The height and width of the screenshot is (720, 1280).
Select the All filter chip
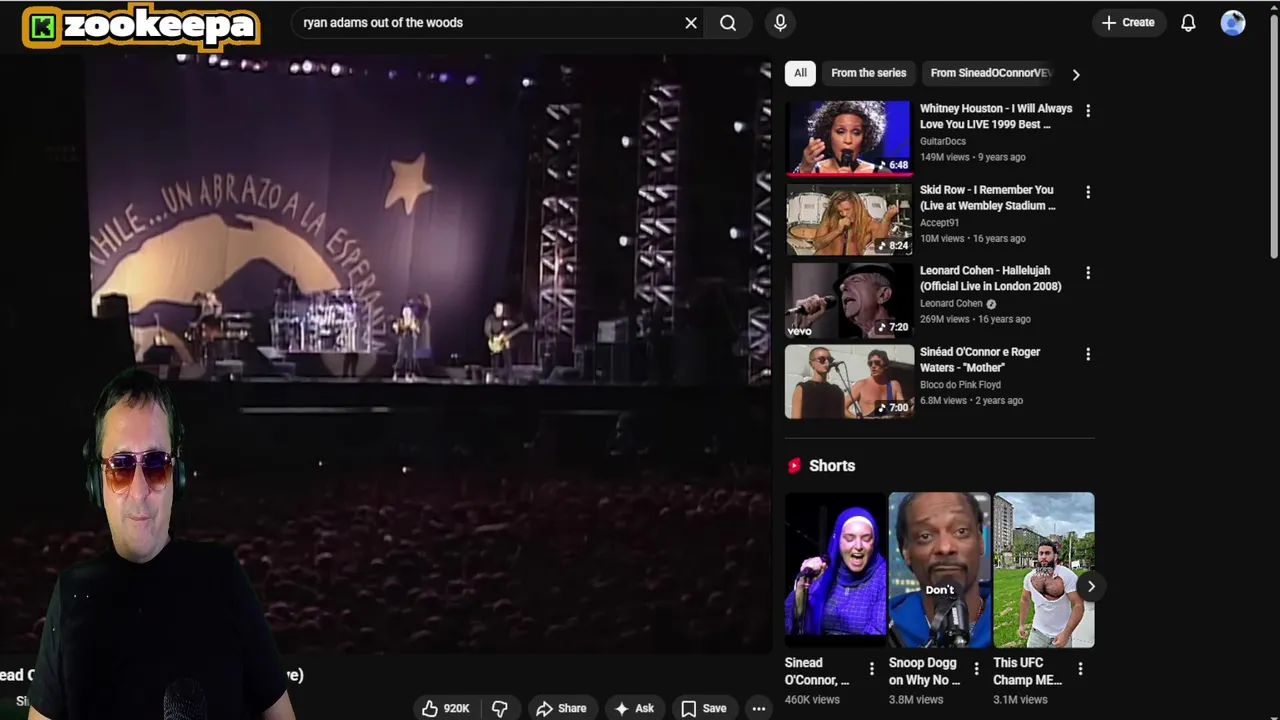point(800,73)
